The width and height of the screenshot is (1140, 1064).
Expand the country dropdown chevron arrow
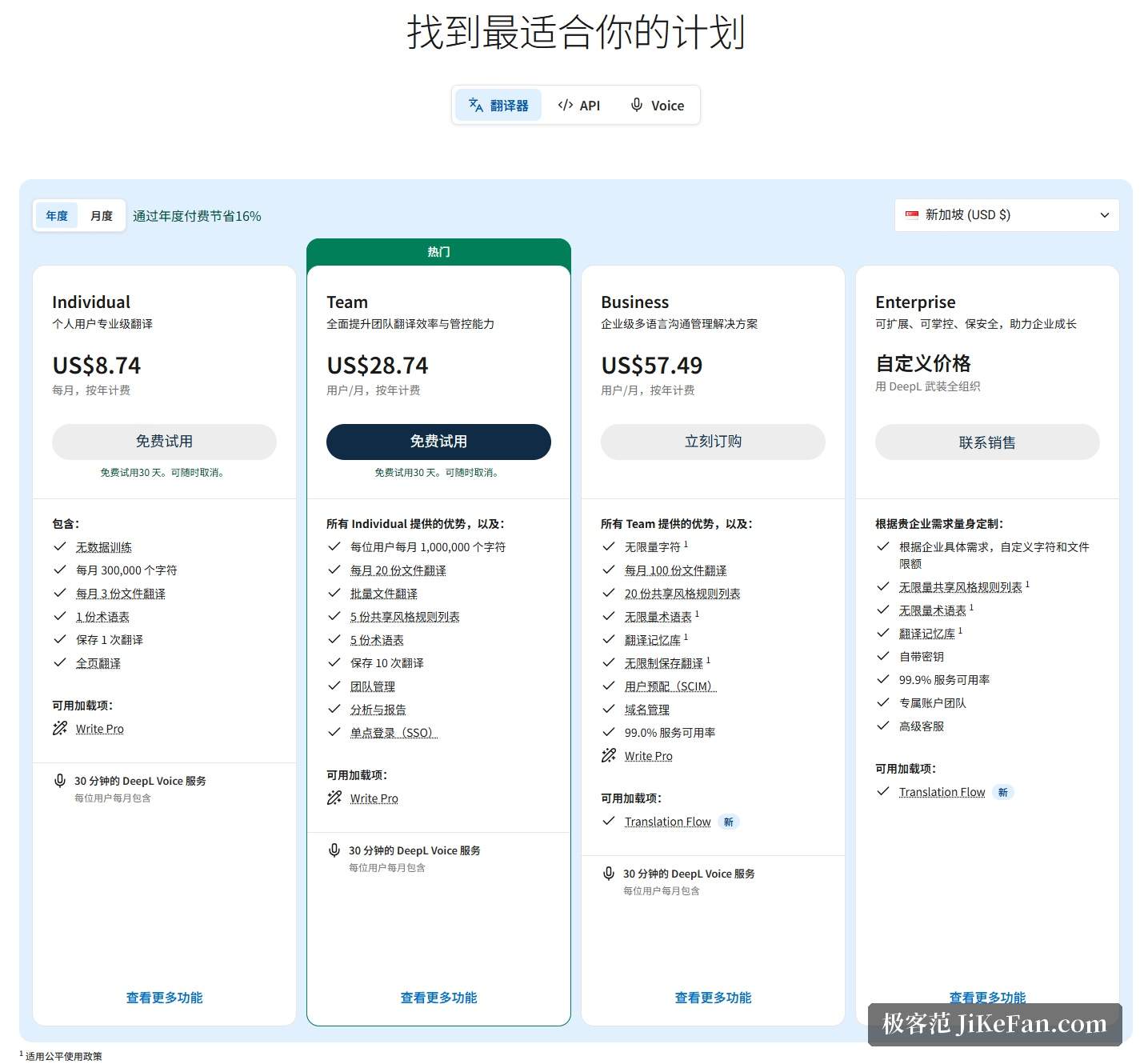[x=1105, y=215]
